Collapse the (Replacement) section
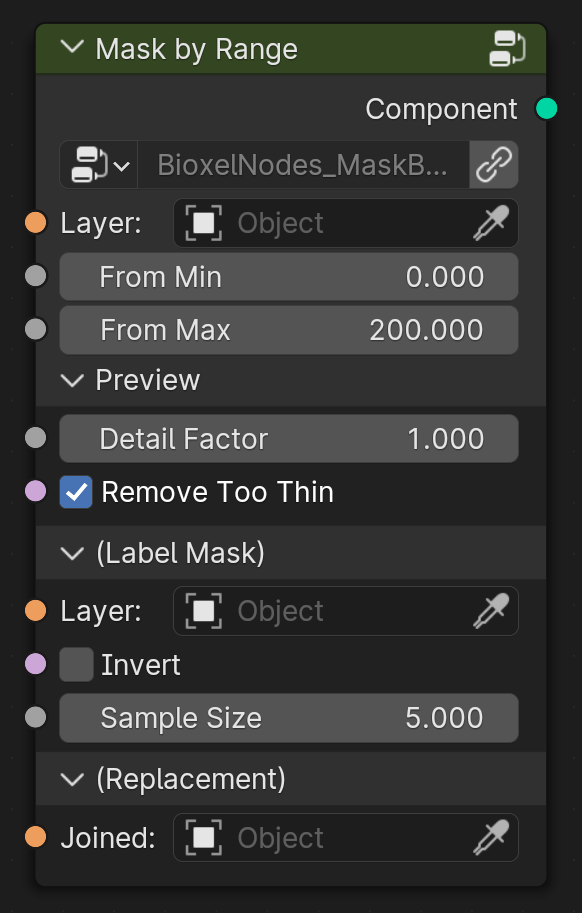The height and width of the screenshot is (913, 582). point(72,779)
